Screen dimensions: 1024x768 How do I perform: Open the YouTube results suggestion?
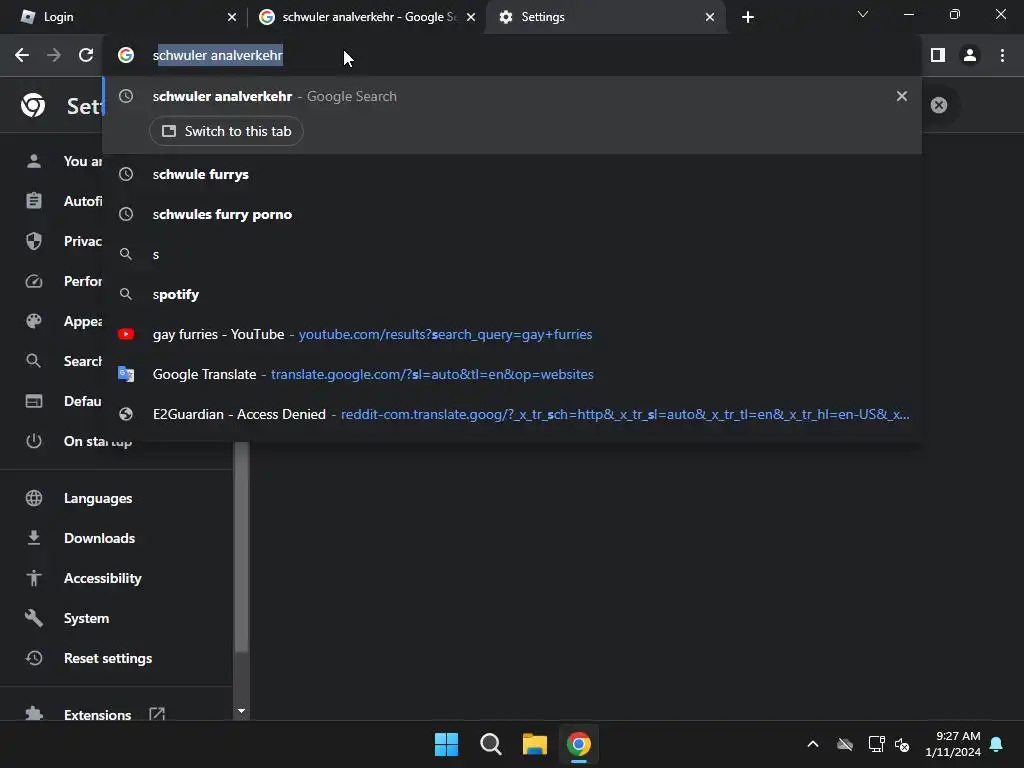coord(512,334)
